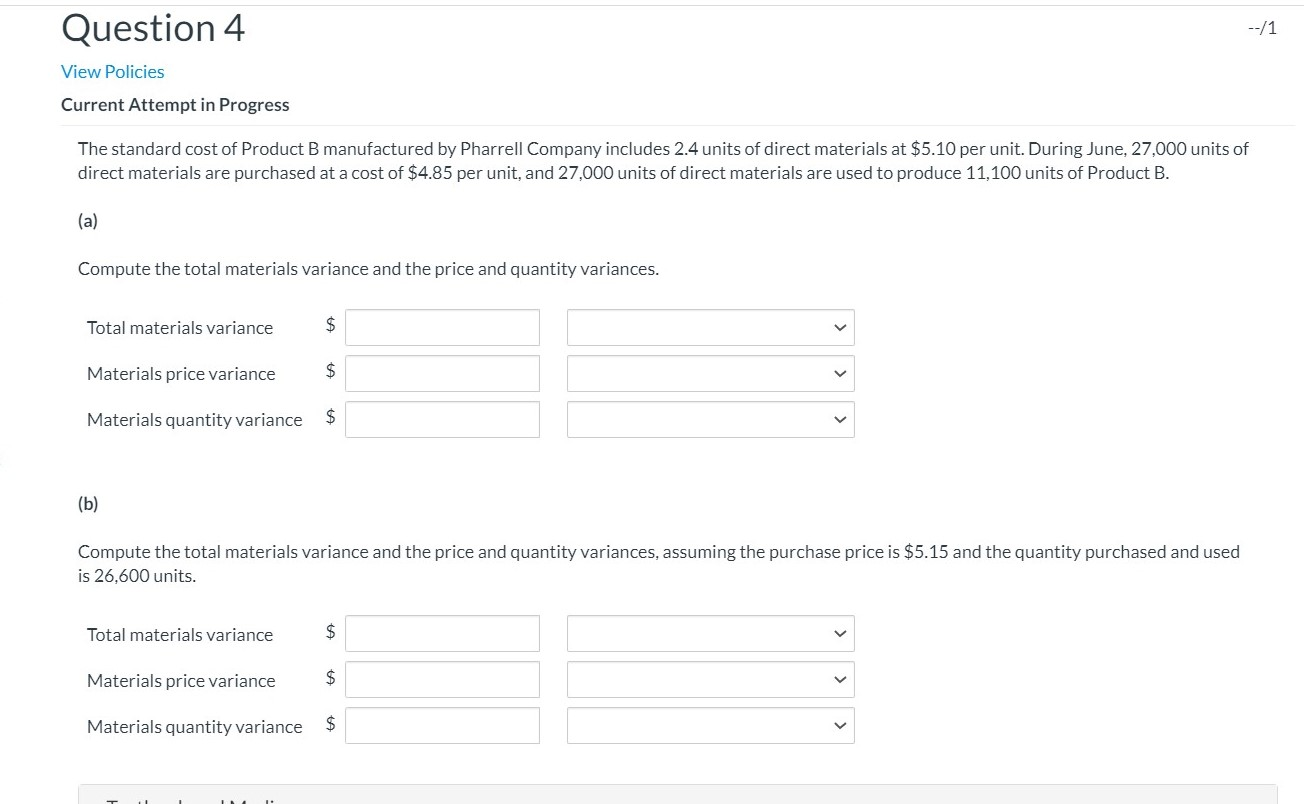Click the chevron icon beside Materials quantity variance in (b)
This screenshot has width=1304, height=804.
pos(841,725)
